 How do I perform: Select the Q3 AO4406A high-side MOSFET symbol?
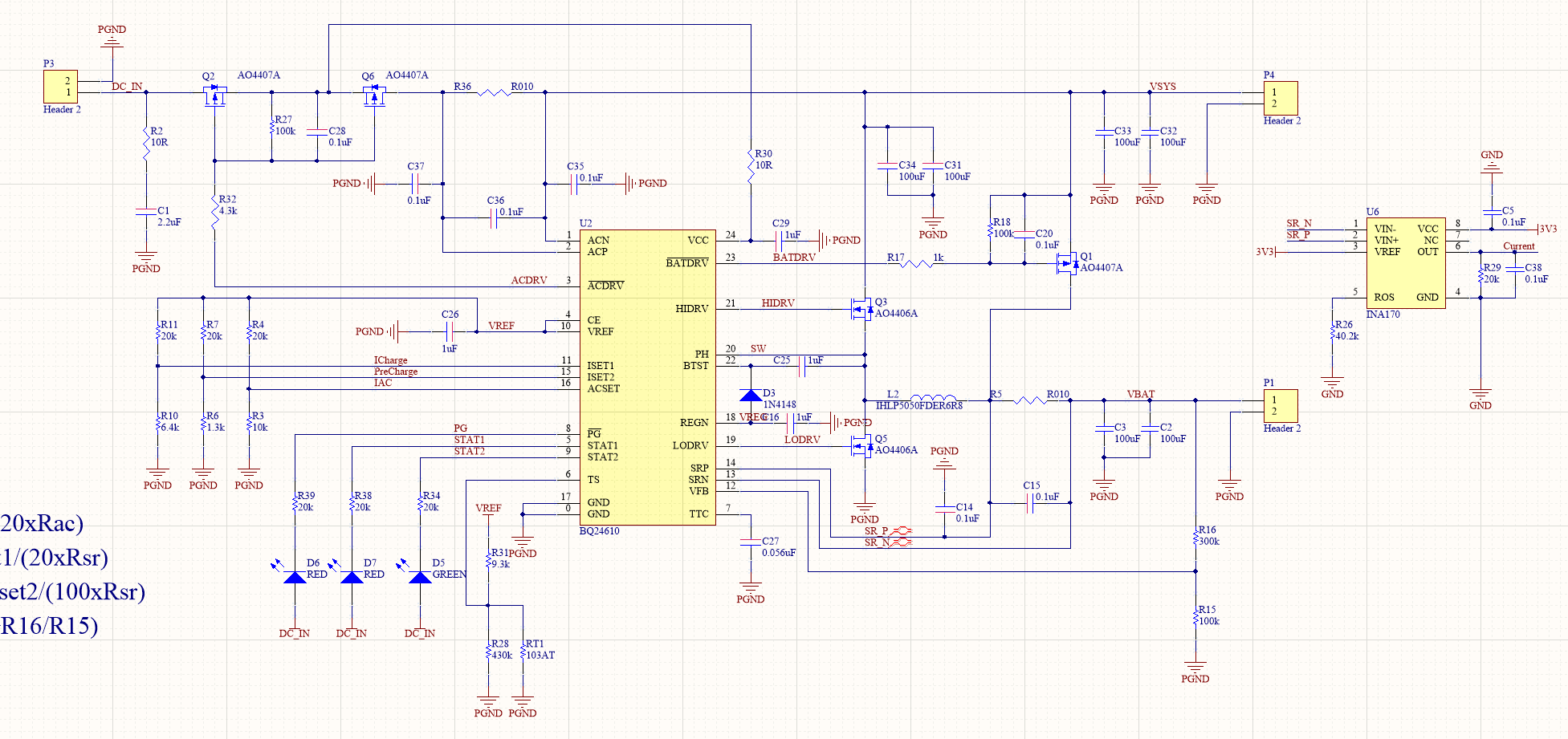point(861,309)
